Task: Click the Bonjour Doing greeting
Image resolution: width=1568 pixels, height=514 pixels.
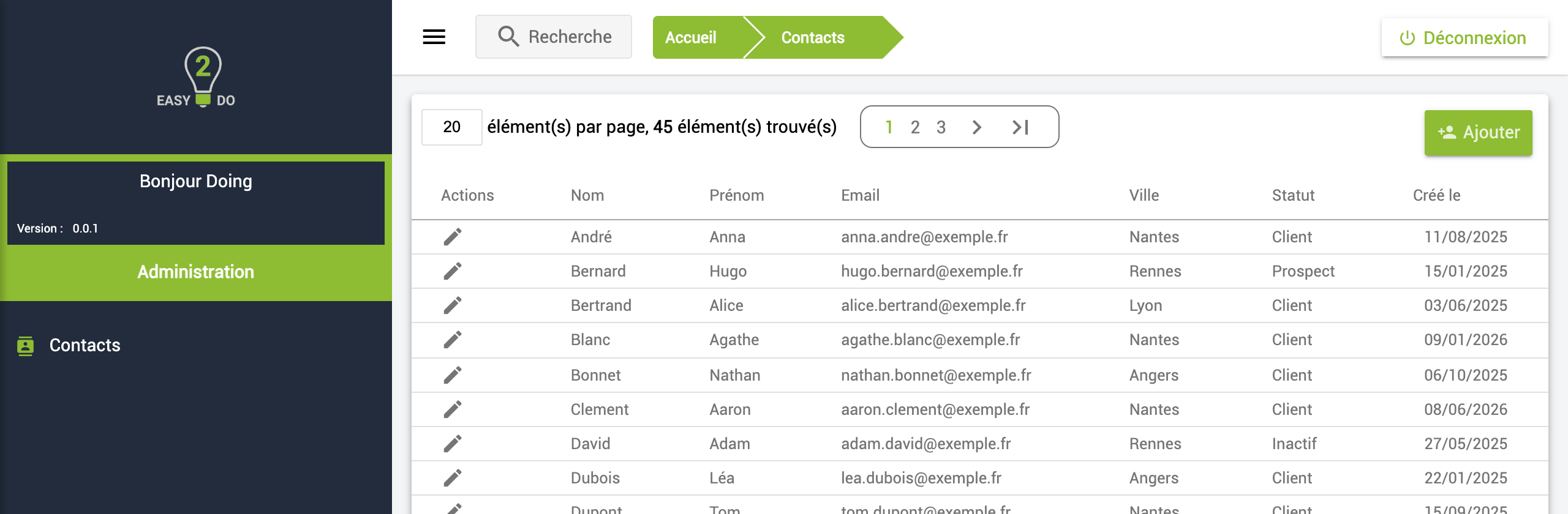Action: 196,182
